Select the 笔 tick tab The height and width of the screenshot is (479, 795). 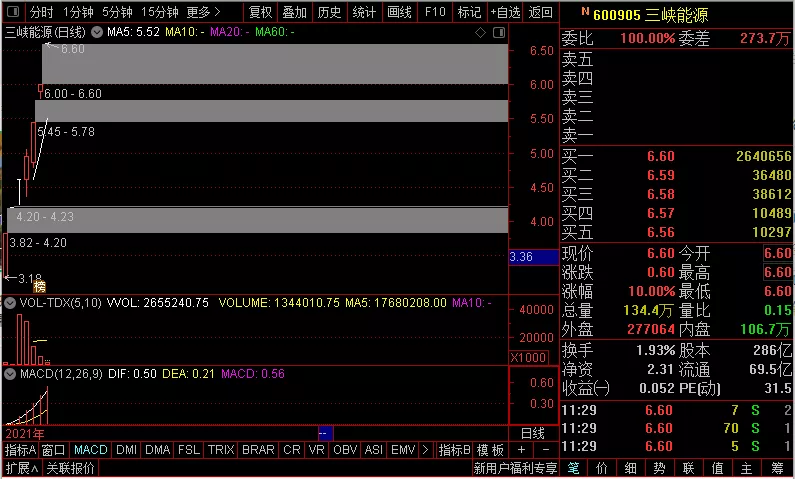click(573, 468)
